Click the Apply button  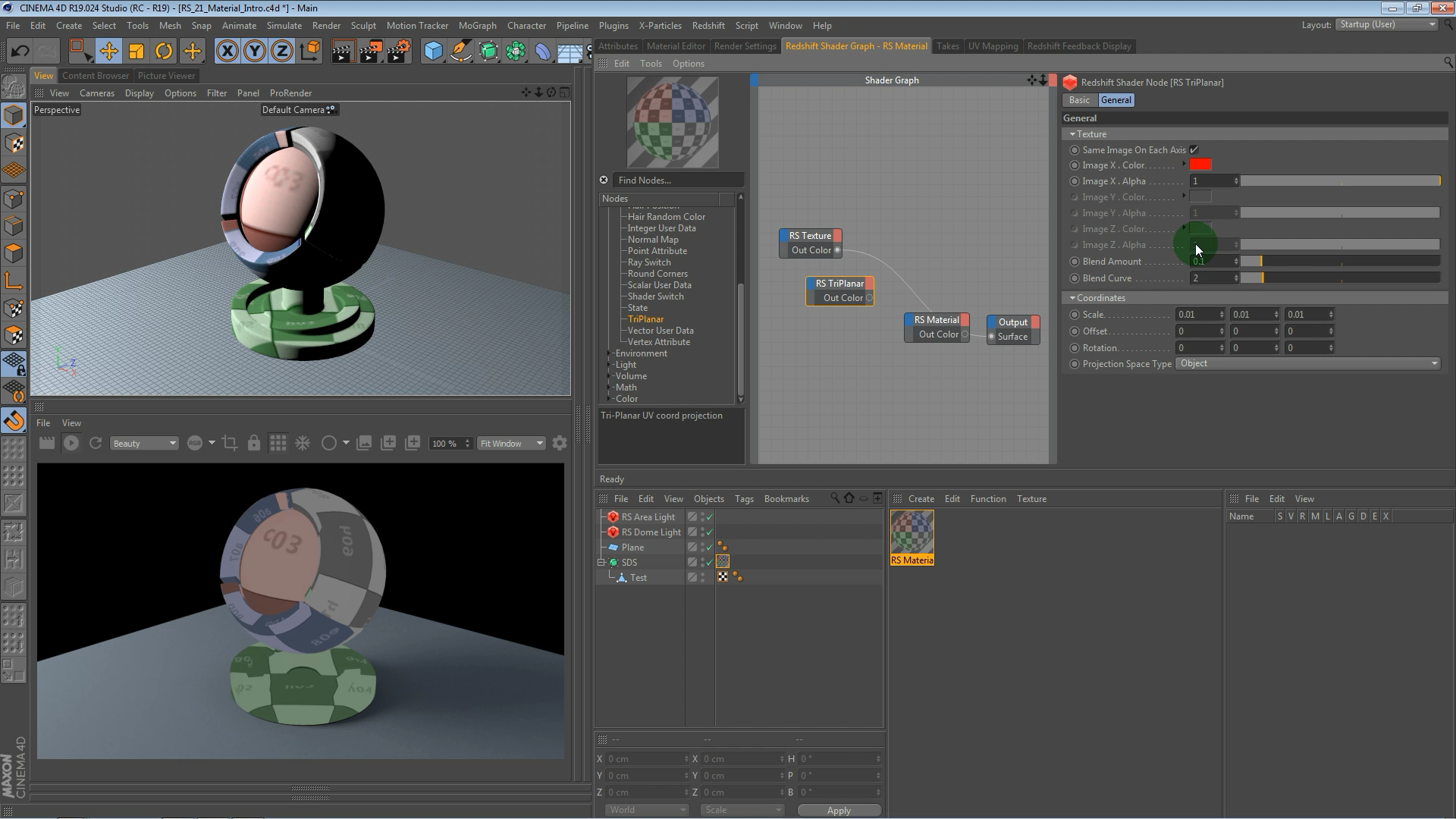[839, 811]
